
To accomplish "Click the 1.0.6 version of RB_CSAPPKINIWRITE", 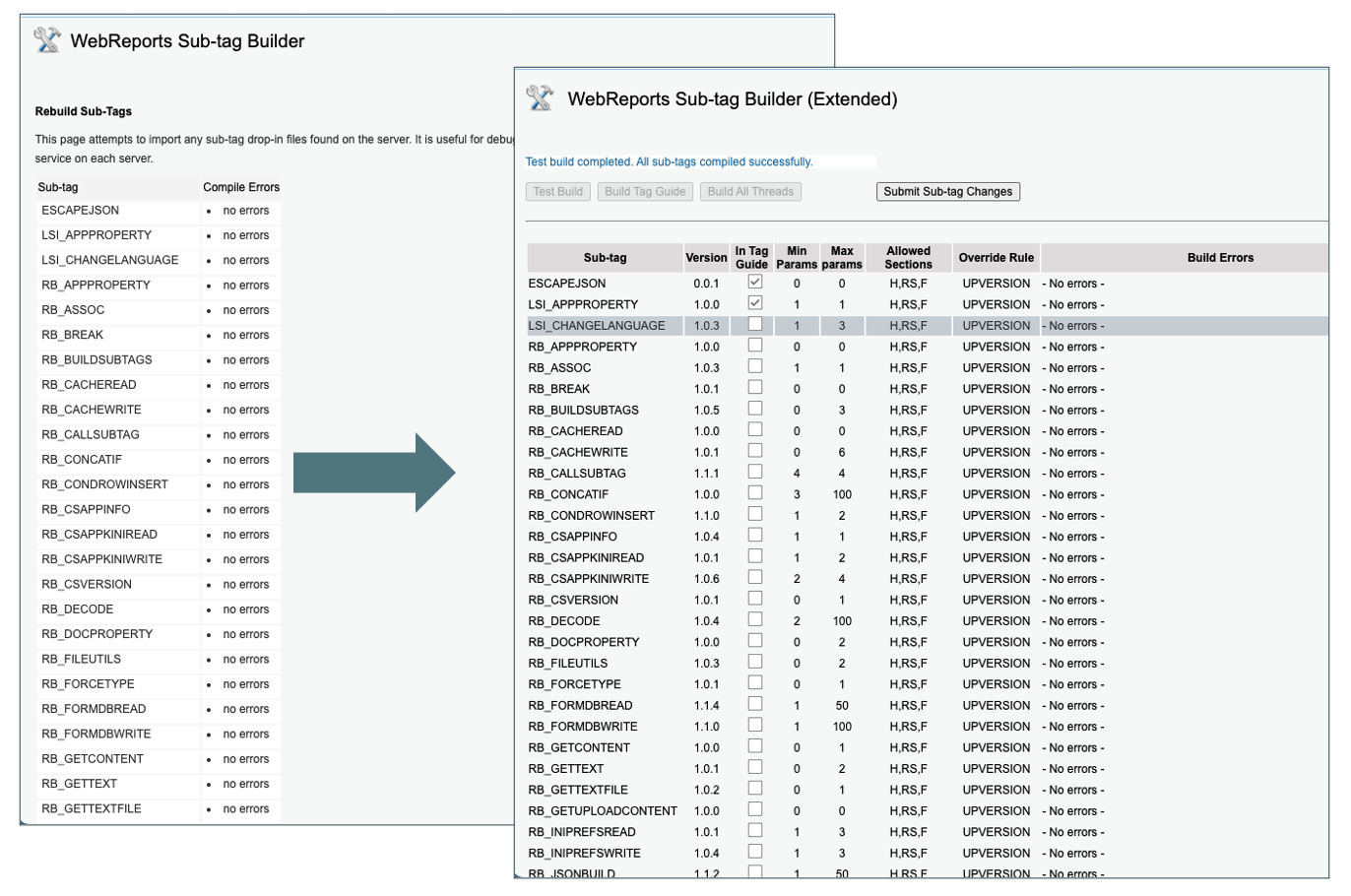I will click(706, 579).
